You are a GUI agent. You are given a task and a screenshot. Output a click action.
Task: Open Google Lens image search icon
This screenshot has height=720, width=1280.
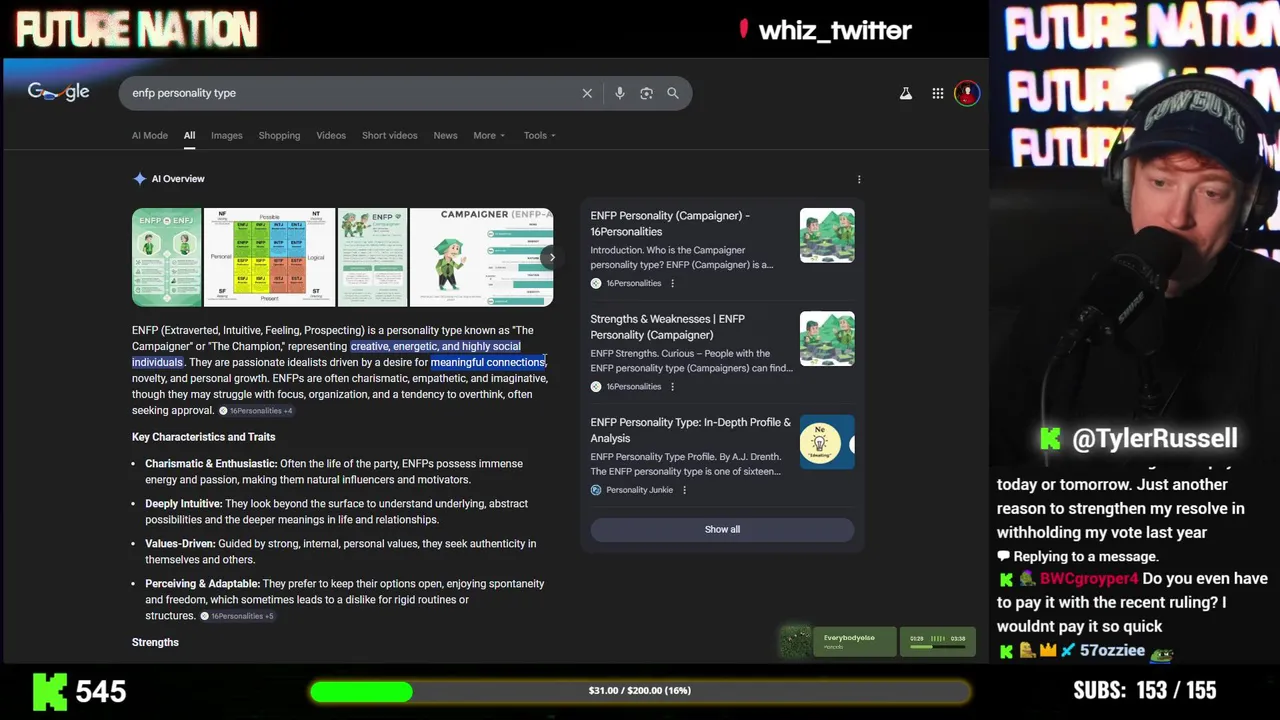[x=646, y=93]
